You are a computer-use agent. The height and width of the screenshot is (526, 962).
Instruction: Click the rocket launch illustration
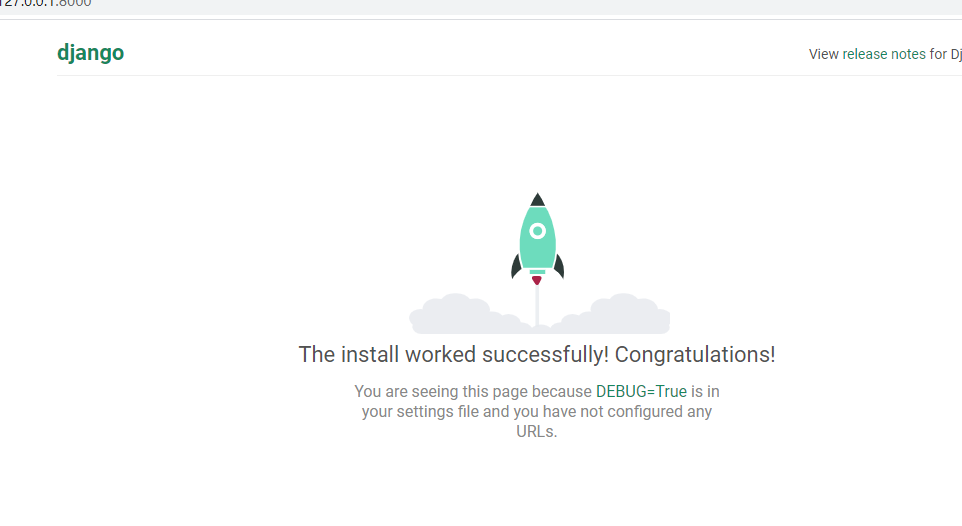(539, 263)
